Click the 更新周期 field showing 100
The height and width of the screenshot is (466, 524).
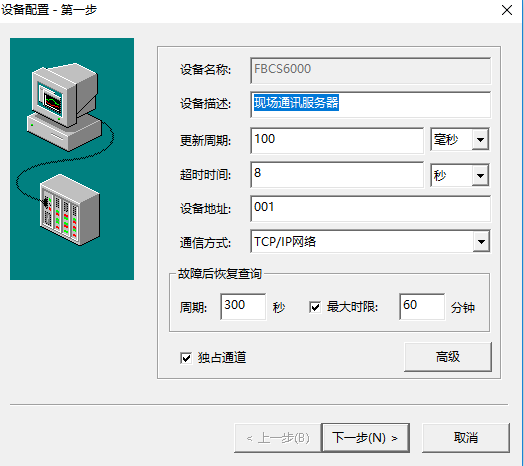point(337,140)
